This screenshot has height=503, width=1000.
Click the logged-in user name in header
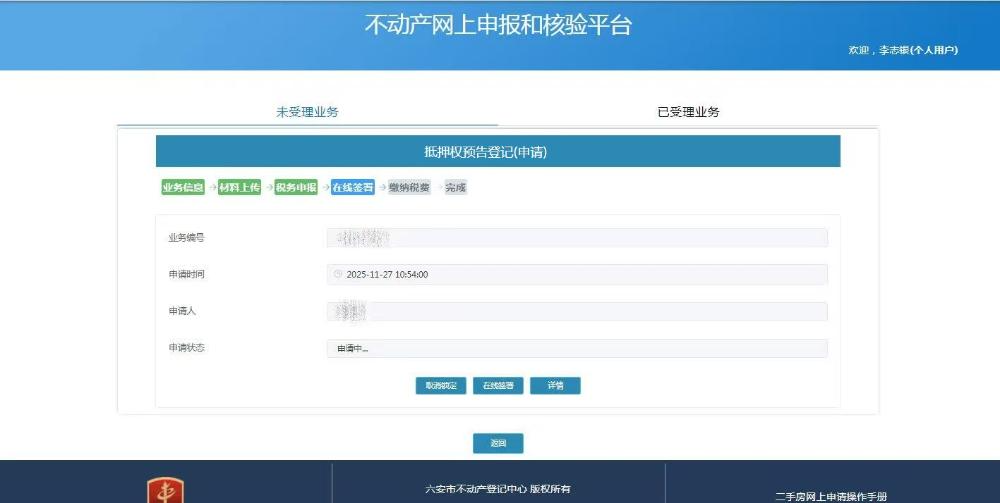[893, 50]
